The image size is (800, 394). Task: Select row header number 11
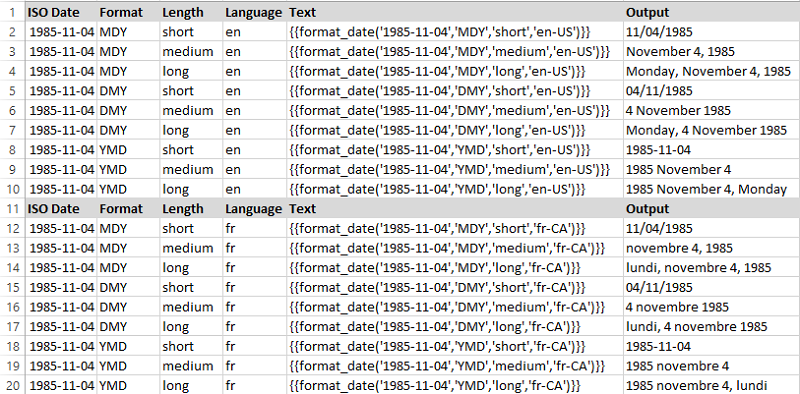[12, 209]
